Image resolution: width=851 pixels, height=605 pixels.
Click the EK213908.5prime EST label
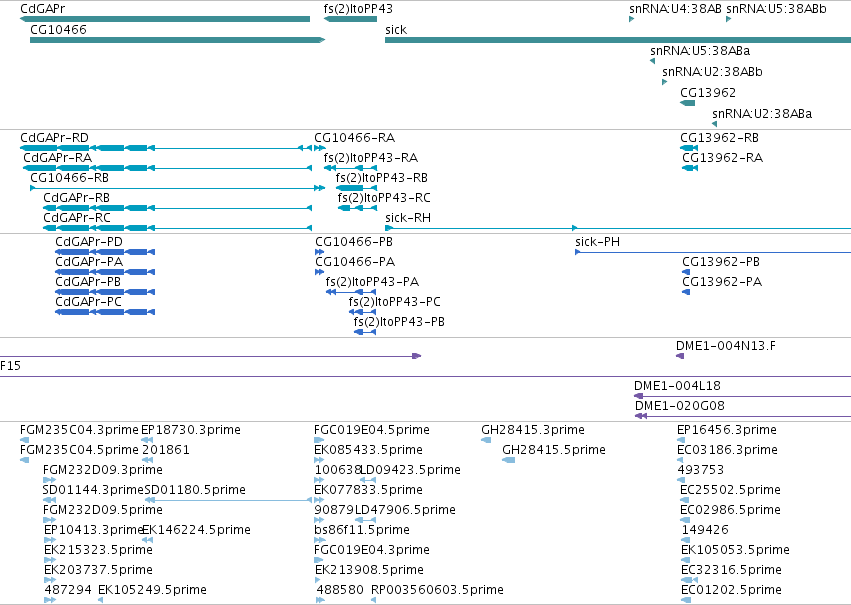[x=369, y=571]
